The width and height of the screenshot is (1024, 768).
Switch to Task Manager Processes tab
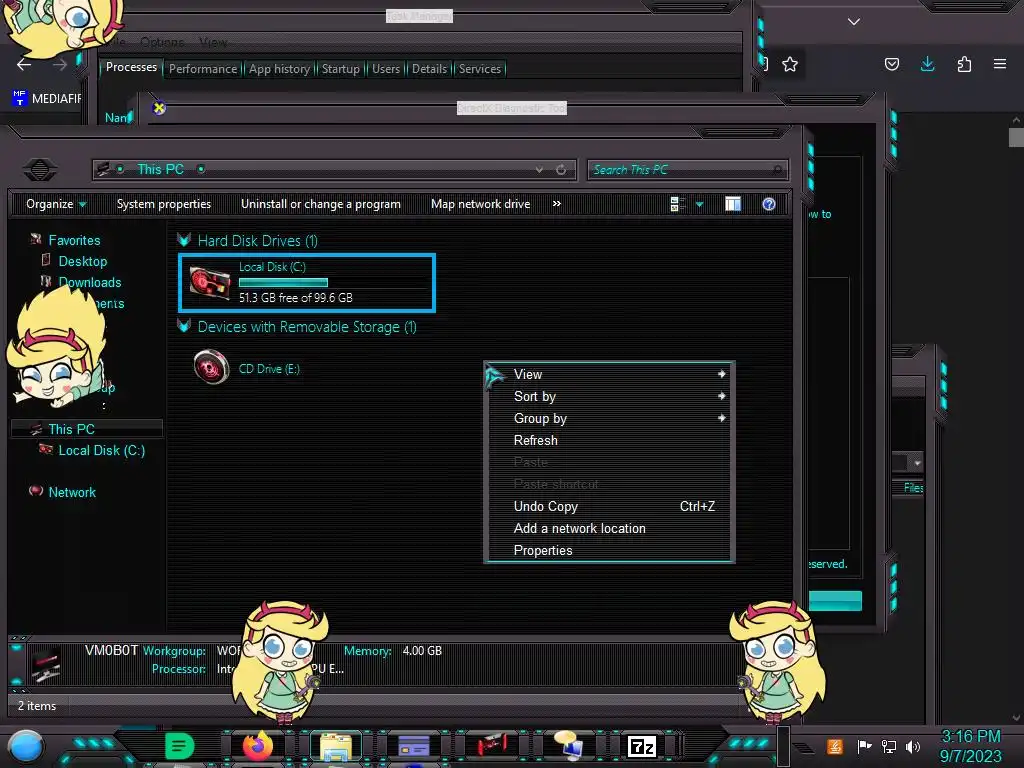[131, 67]
